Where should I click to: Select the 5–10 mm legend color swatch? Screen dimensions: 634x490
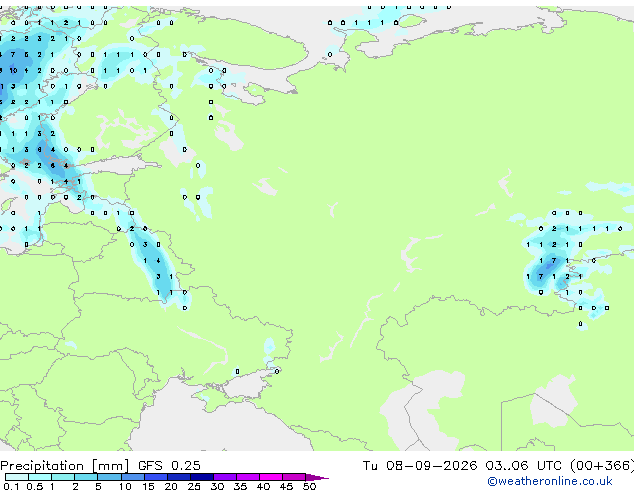pos(109,477)
